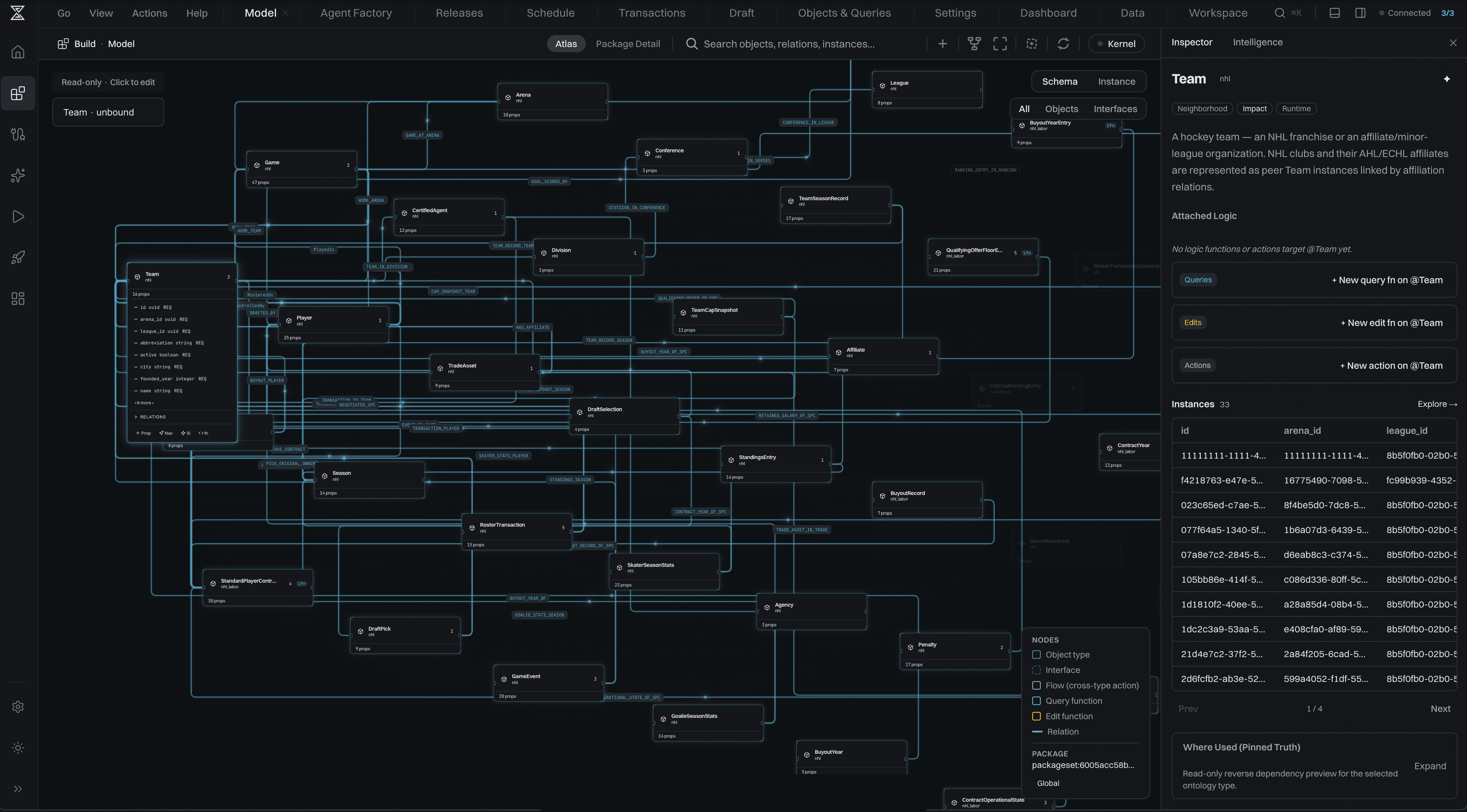
Task: Open the Intelligence tab
Action: pos(1257,42)
